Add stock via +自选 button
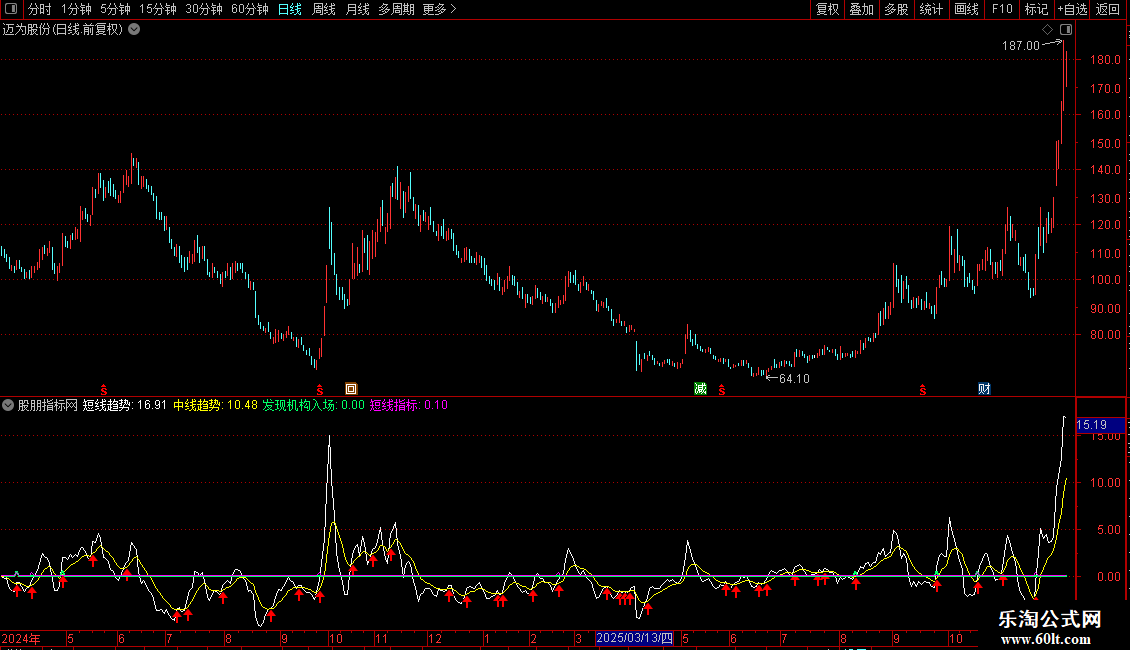 [1072, 9]
